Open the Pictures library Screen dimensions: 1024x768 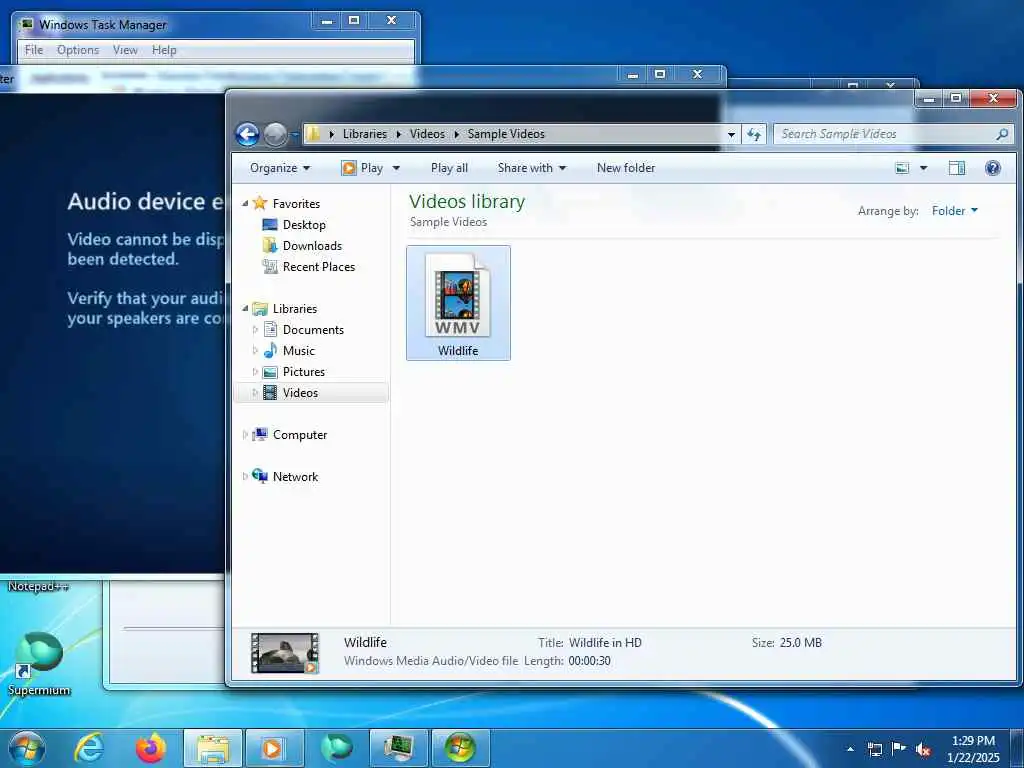[x=304, y=372]
